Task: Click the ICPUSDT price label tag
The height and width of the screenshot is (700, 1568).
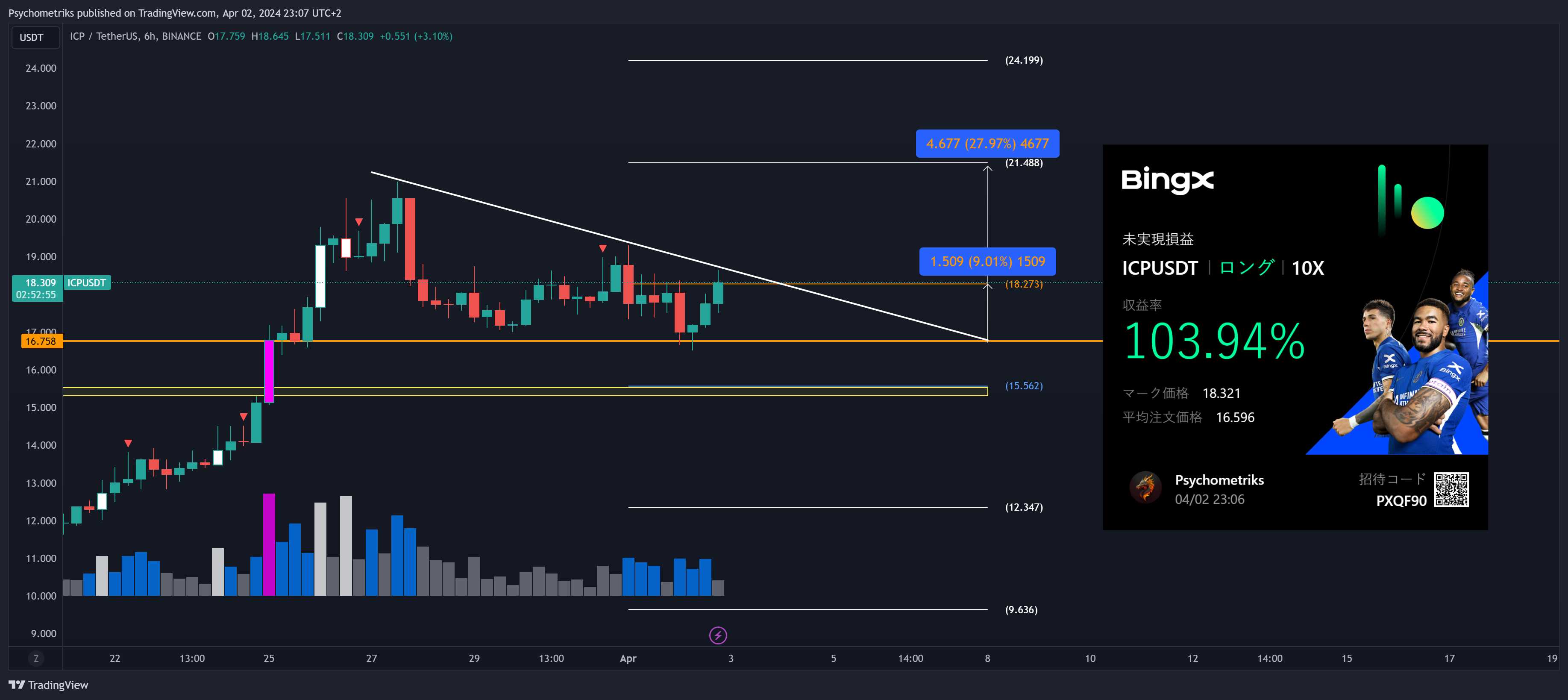Action: click(x=87, y=282)
